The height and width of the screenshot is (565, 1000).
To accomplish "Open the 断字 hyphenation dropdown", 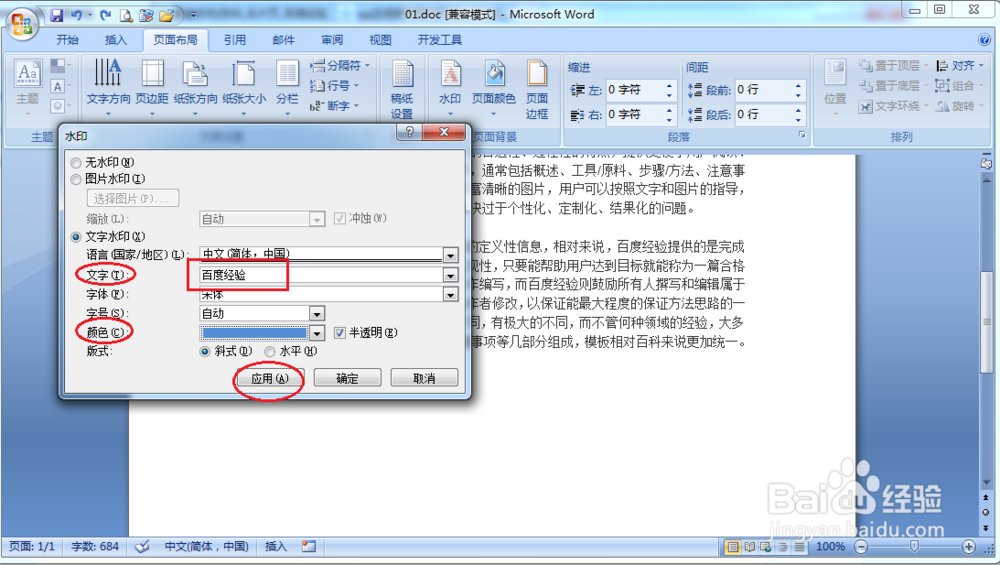I will (x=335, y=106).
